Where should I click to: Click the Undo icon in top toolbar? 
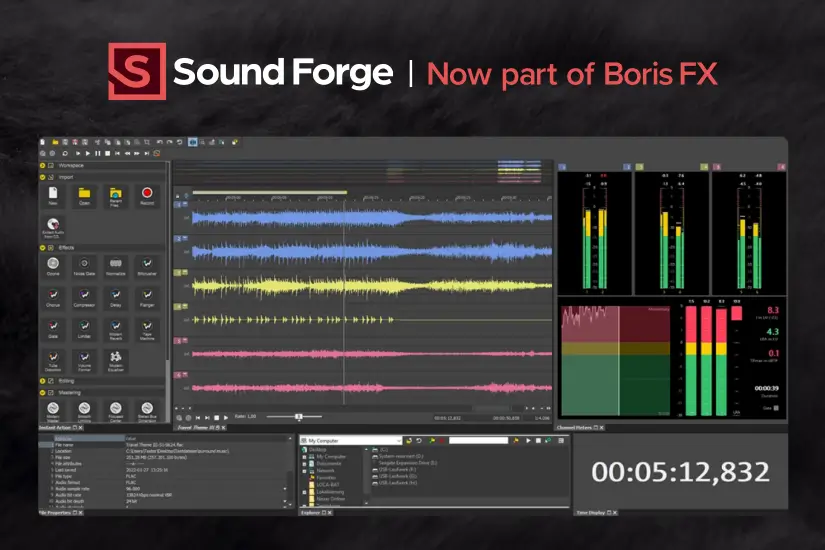tap(159, 142)
